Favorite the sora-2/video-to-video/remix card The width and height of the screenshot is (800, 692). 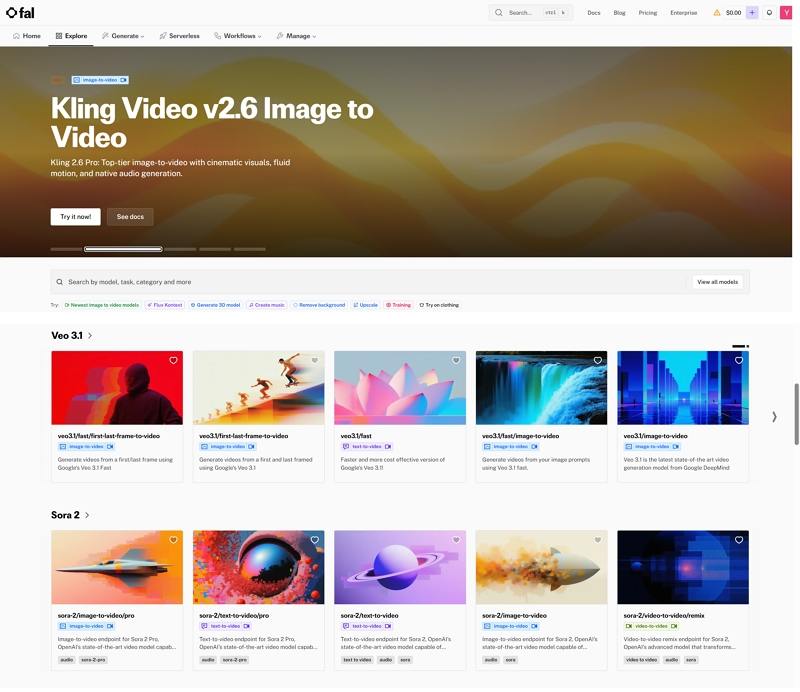click(739, 540)
